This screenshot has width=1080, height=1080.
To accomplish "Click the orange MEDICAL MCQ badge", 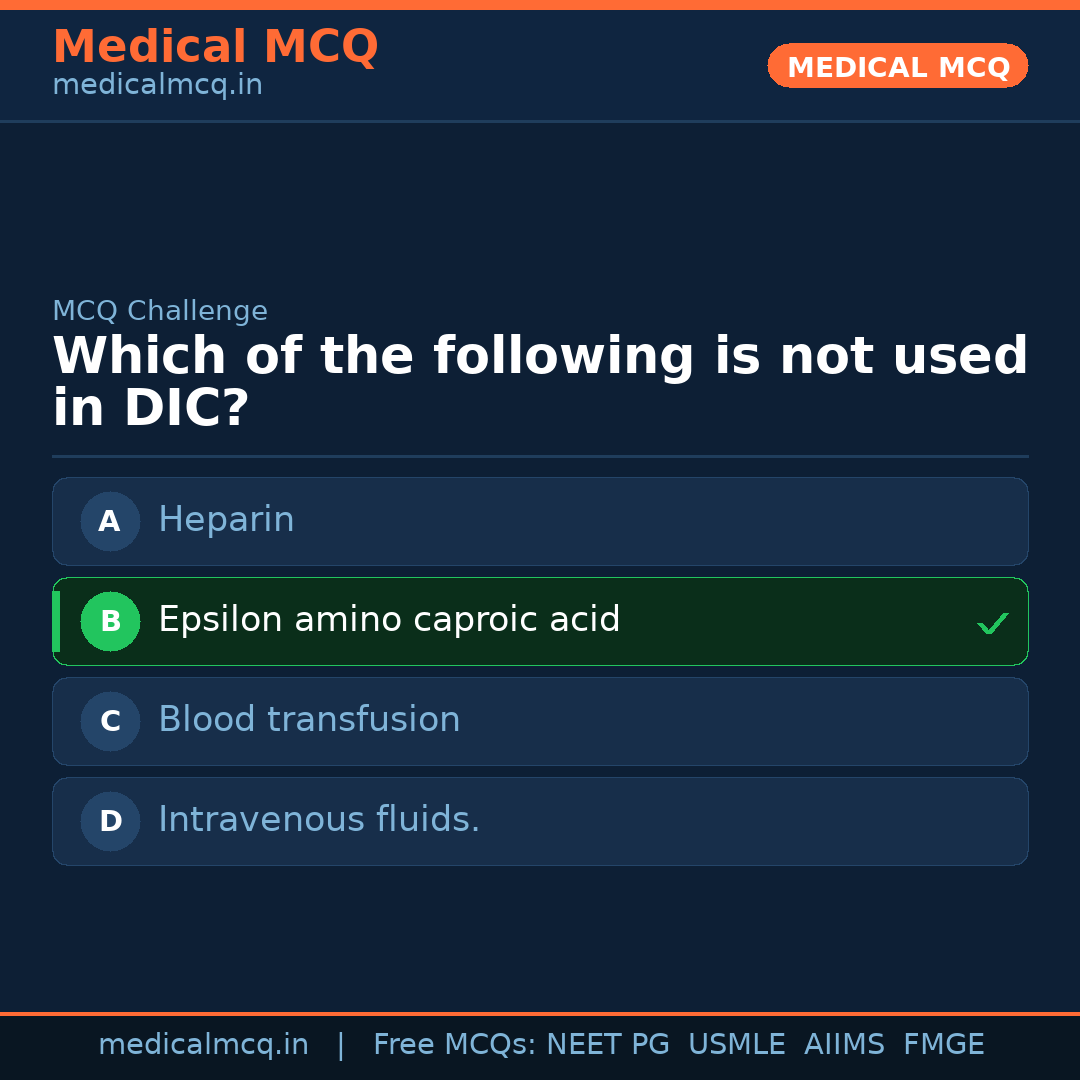I will 898,67.
